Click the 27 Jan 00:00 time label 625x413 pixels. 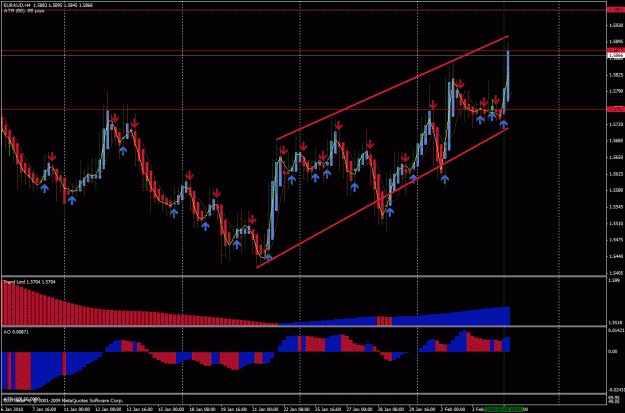(x=359, y=409)
